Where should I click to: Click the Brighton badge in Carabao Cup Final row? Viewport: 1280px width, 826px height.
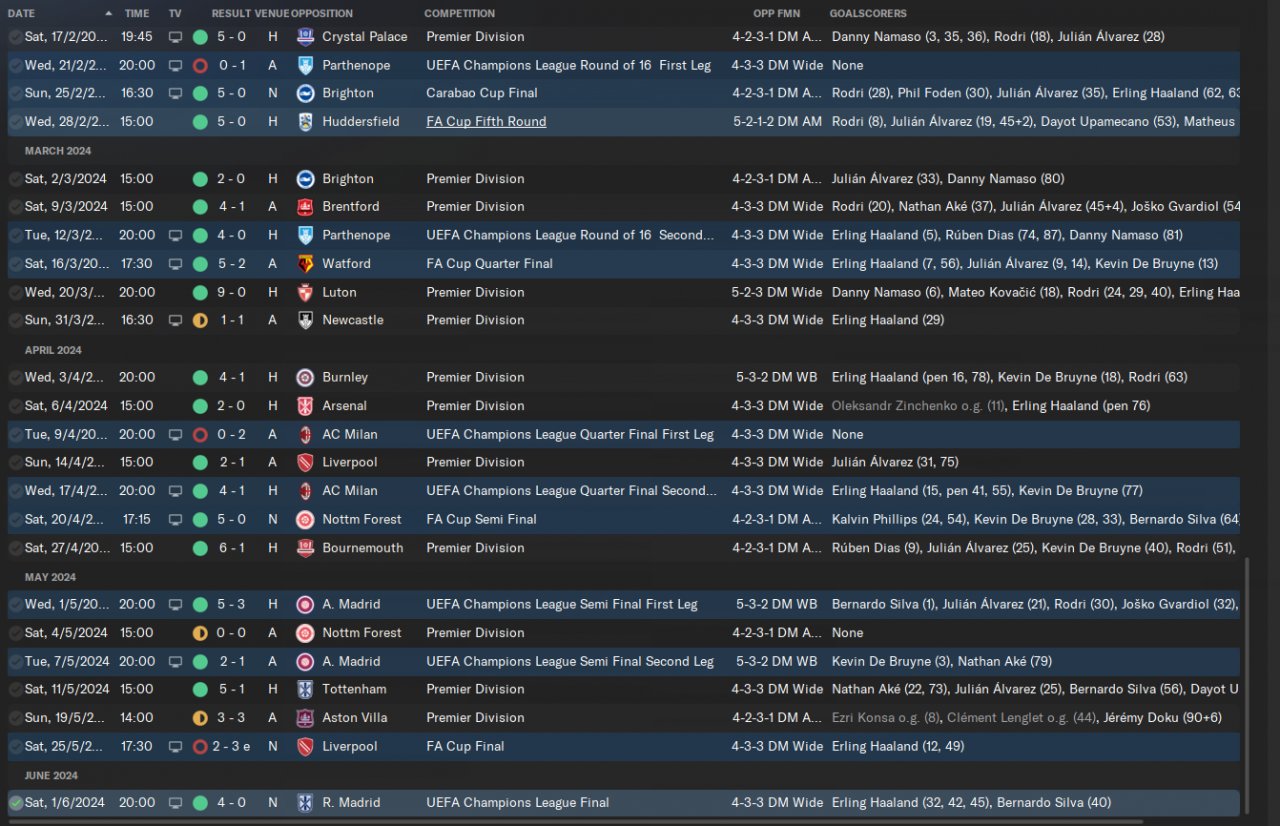[306, 93]
